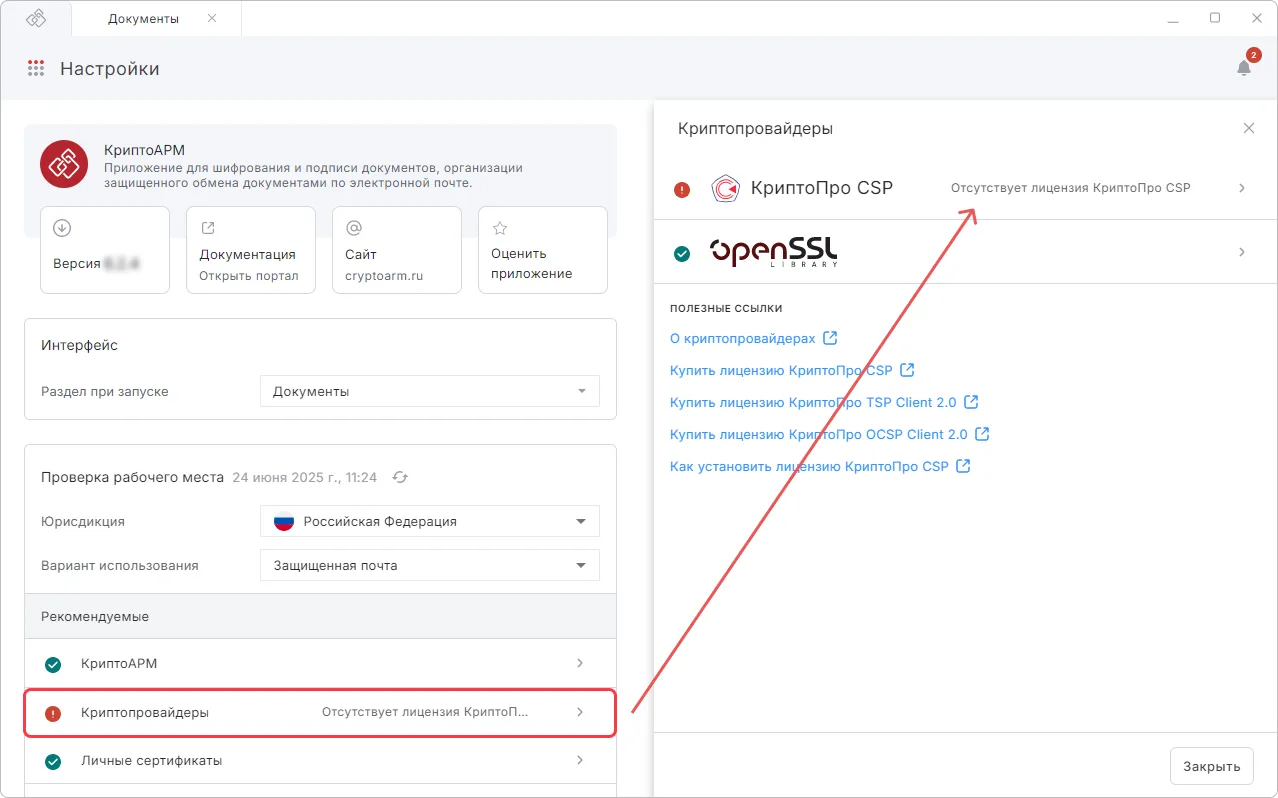Click green check icon next to OpenSSL
Image resolution: width=1278 pixels, height=798 pixels.
[682, 253]
